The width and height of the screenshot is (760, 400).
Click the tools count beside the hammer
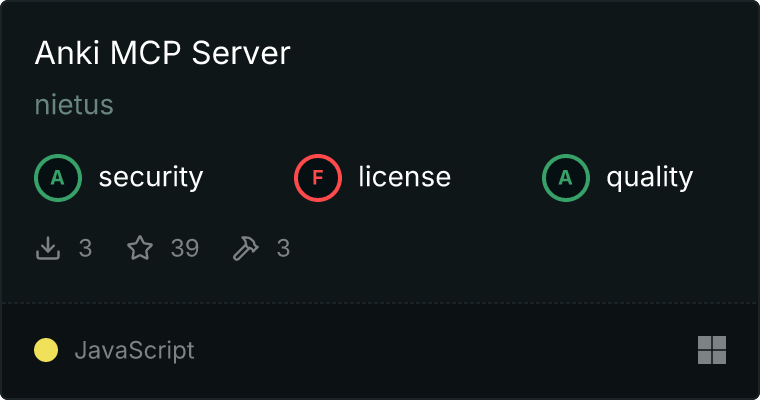tap(283, 248)
